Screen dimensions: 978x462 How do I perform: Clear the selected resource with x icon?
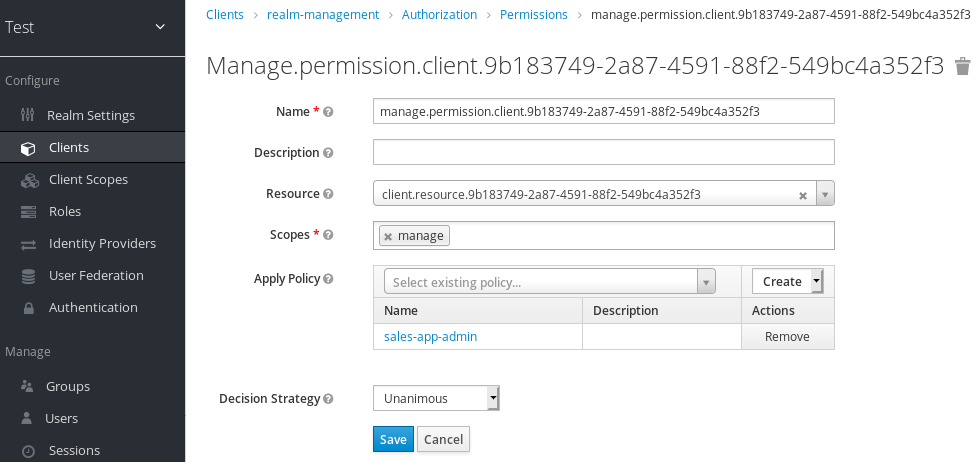(802, 196)
